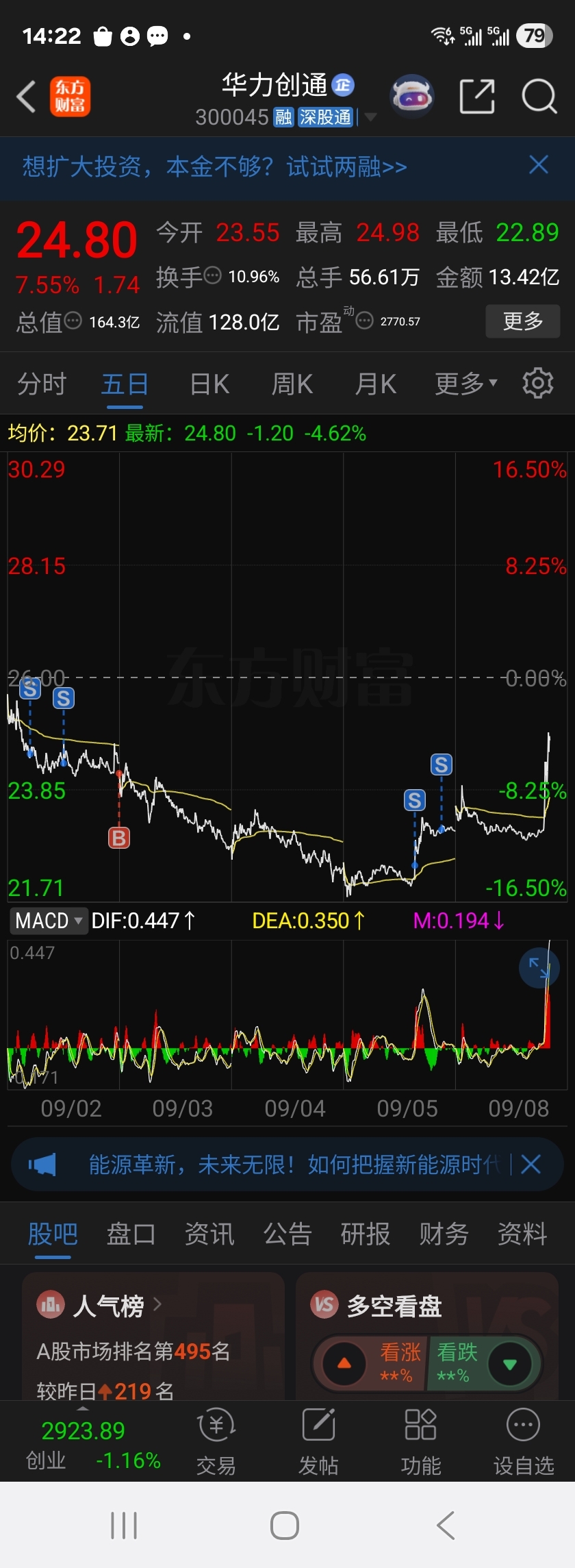Tap the A股市场排名第495名 text

point(133,1352)
